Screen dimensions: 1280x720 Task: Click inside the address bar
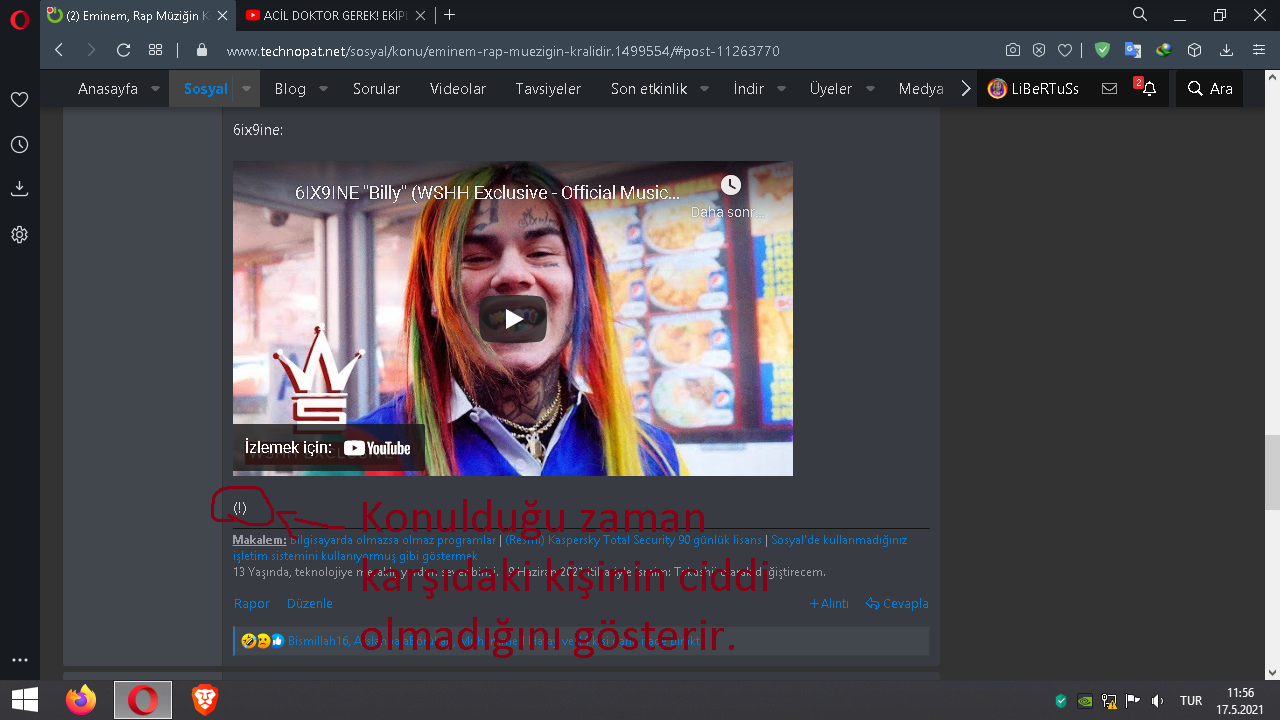coord(500,49)
